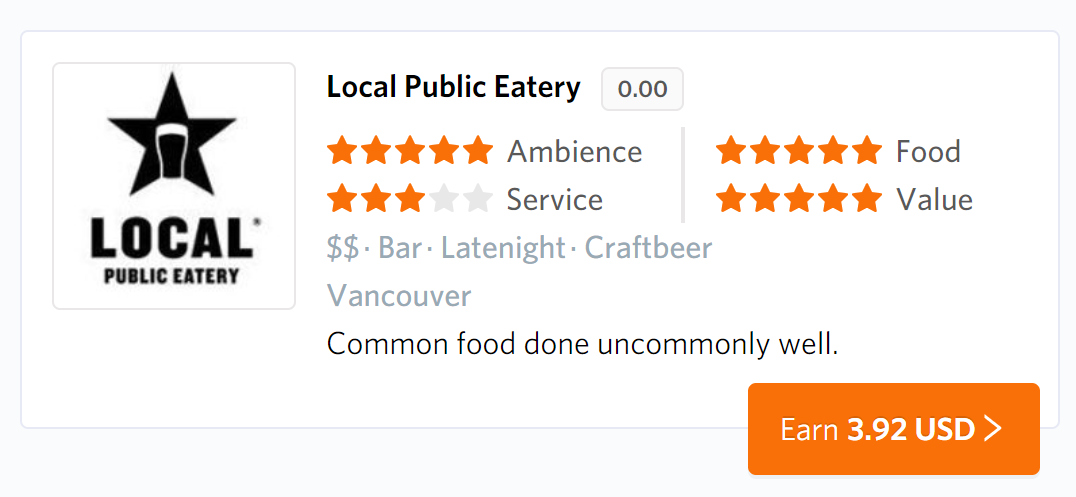1076x497 pixels.
Task: Open the Local Public Eatery title link
Action: (454, 87)
